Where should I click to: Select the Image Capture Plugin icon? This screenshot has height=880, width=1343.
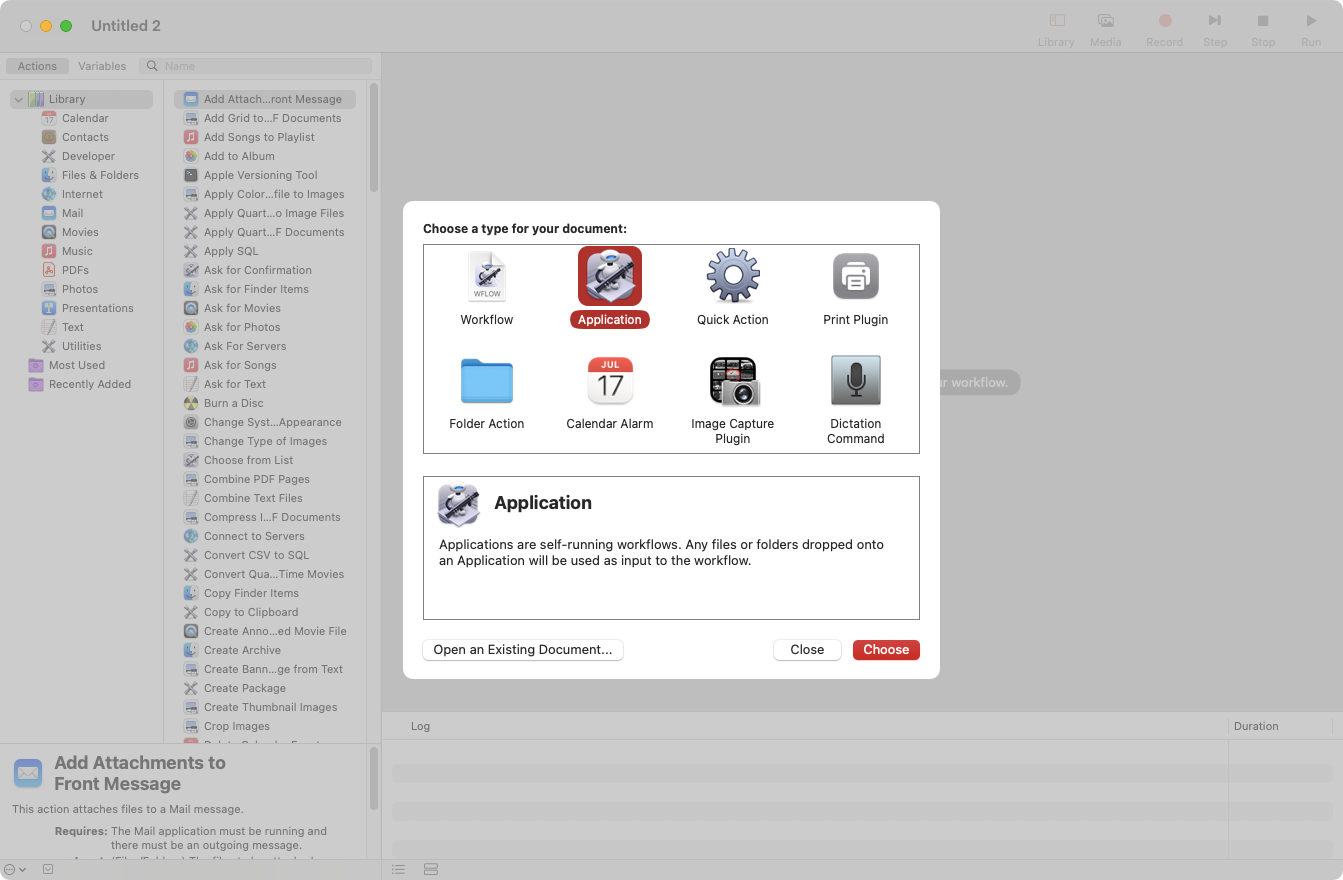pos(732,380)
